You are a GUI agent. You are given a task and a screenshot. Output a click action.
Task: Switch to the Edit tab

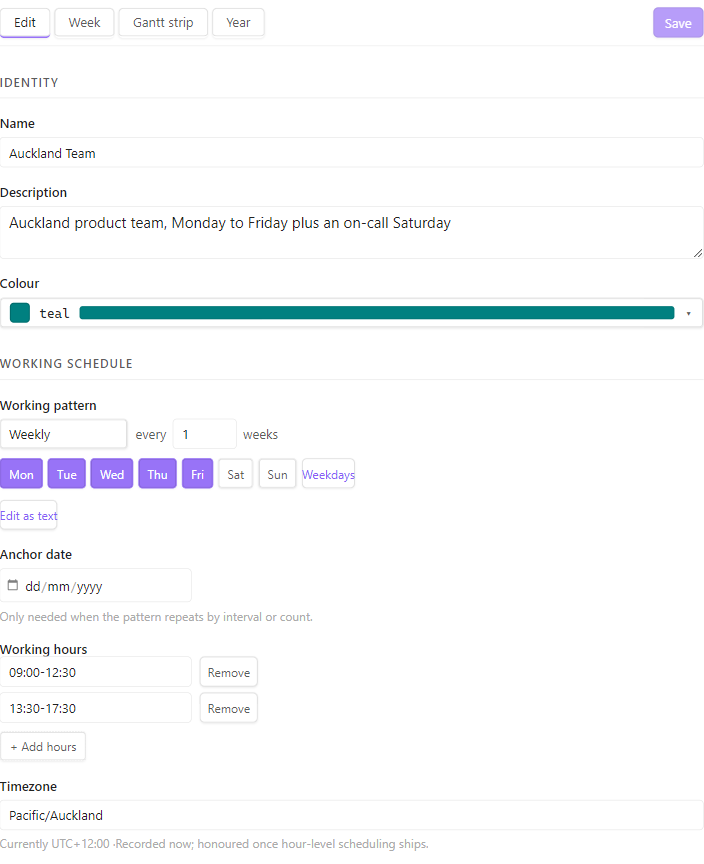pyautogui.click(x=25, y=23)
